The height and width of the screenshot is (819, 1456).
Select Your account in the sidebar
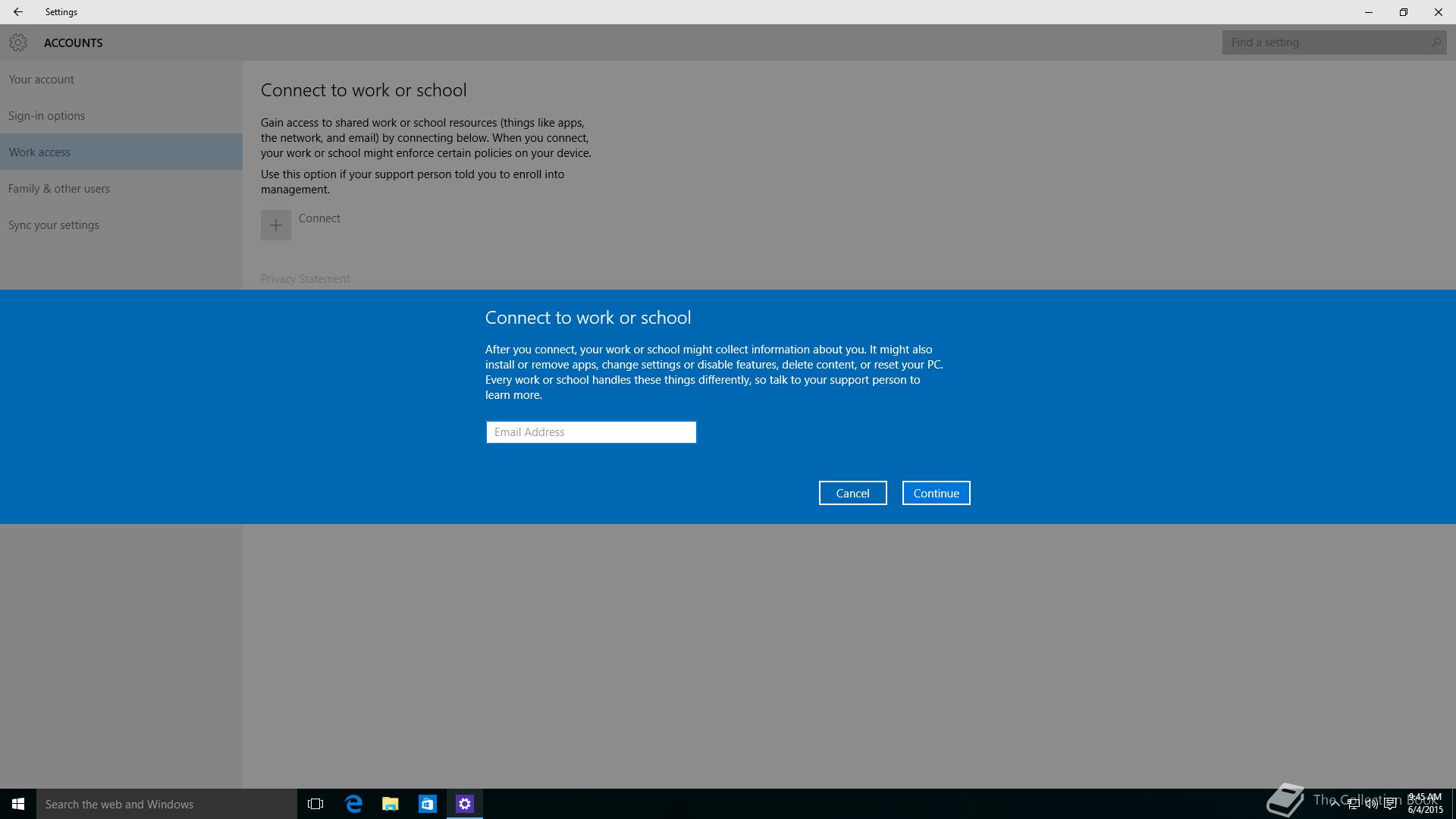(42, 80)
